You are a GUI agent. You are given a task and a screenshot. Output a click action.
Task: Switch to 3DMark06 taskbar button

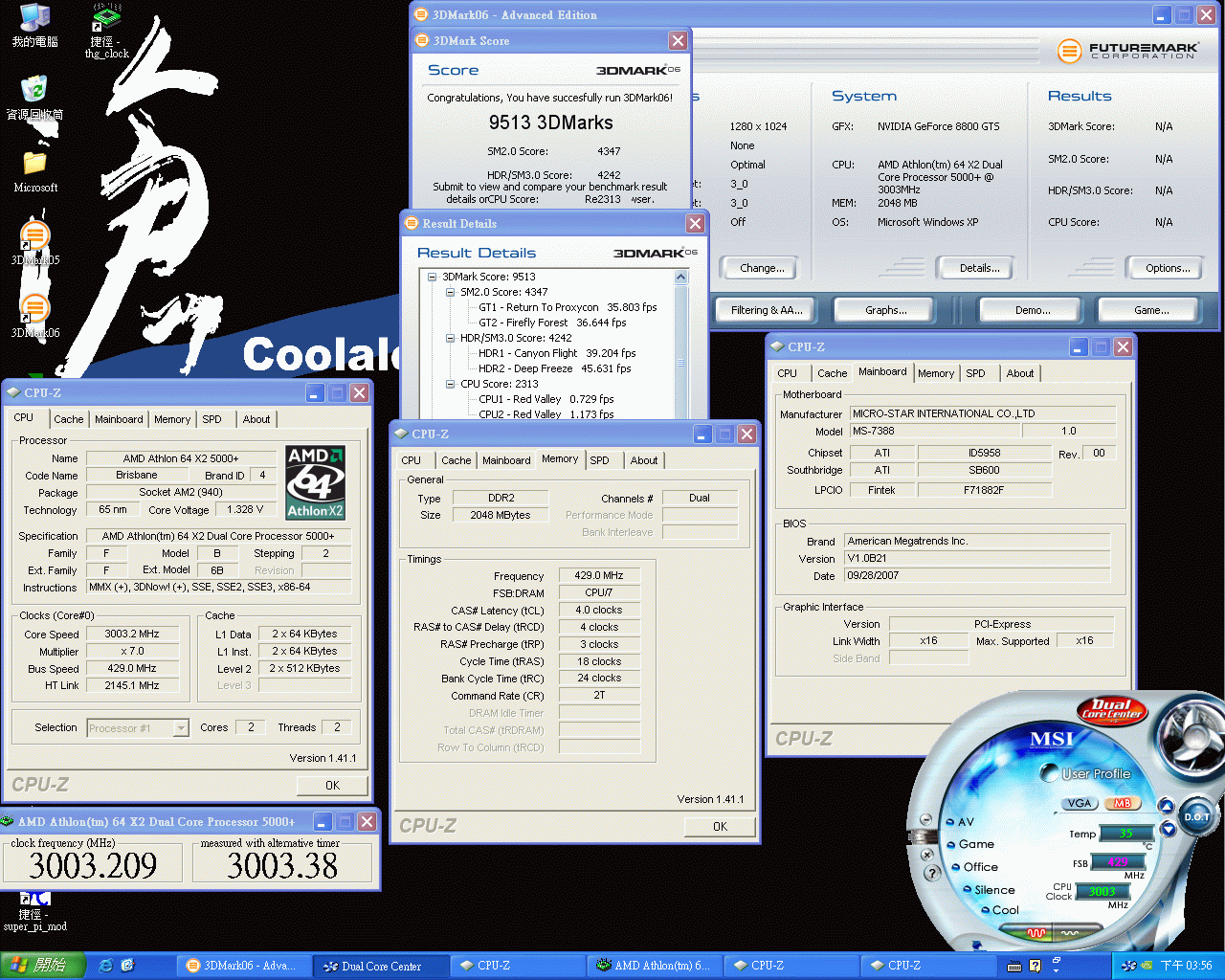[243, 966]
